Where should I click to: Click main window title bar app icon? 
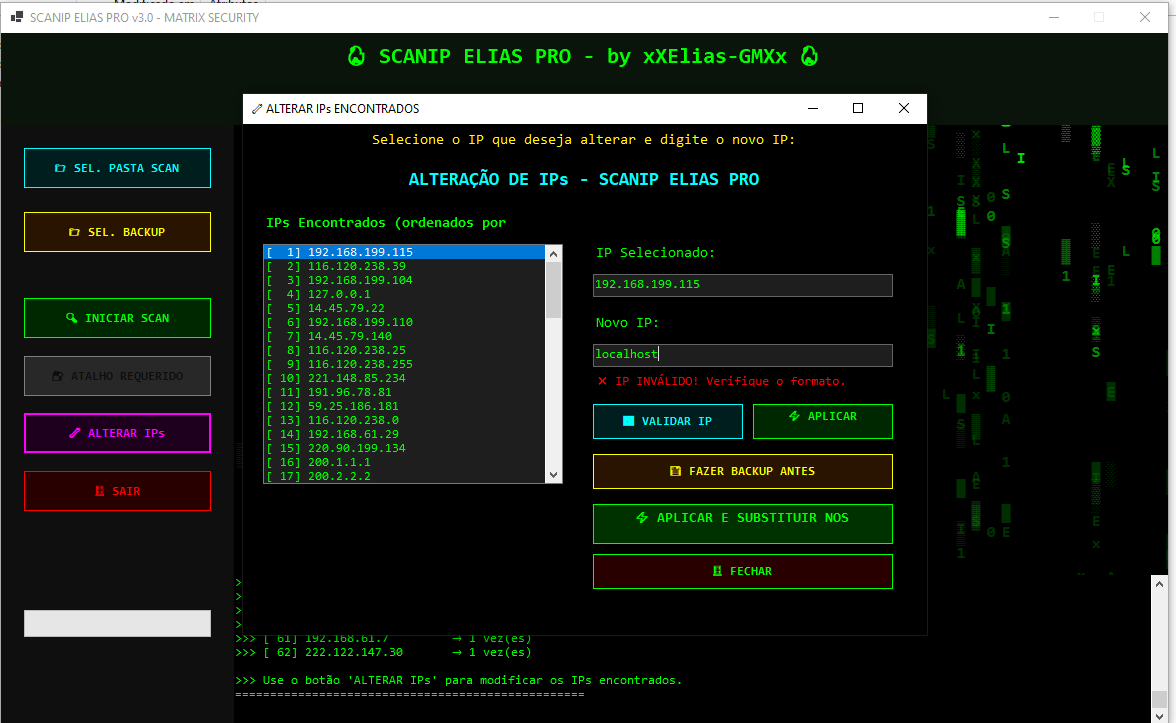point(16,16)
